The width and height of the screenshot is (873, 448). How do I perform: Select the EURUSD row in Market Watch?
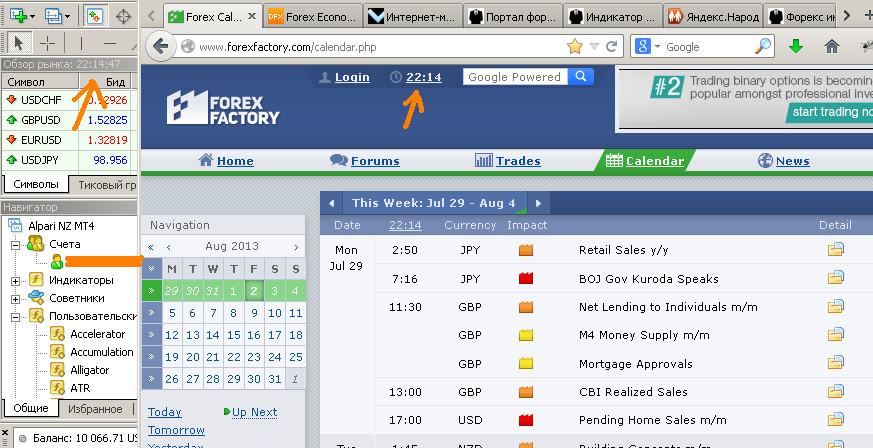coord(67,140)
